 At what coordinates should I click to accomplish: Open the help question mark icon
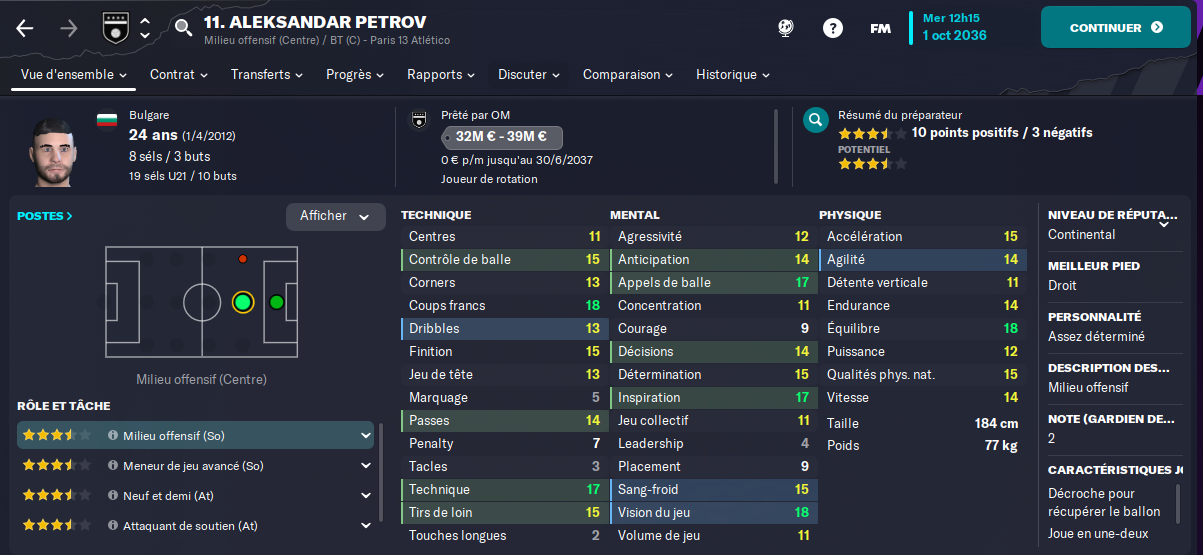(x=832, y=28)
